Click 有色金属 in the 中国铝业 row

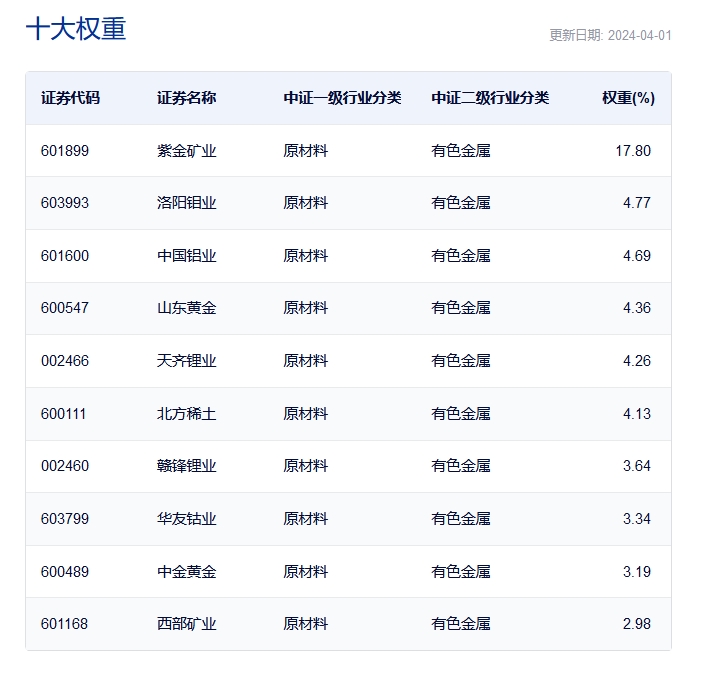[x=461, y=256]
